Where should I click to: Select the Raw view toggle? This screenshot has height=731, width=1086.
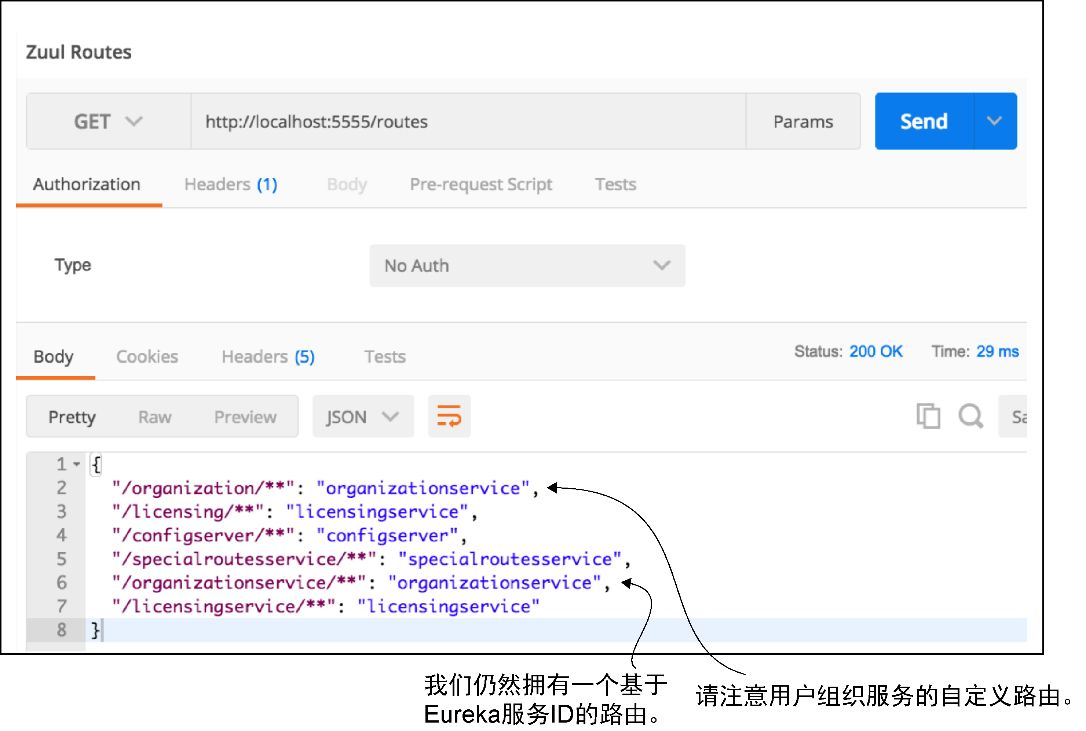(154, 417)
